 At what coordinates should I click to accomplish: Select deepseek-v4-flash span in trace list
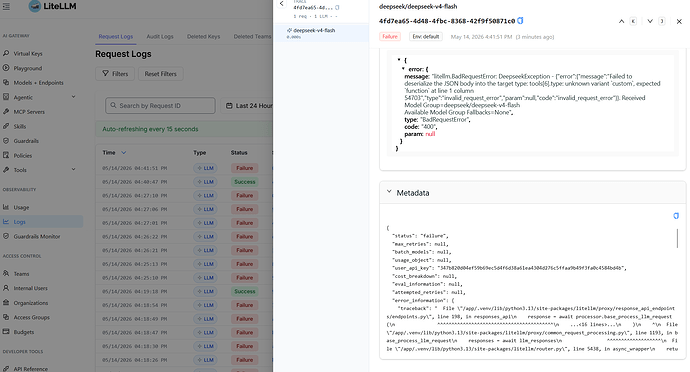coord(321,33)
